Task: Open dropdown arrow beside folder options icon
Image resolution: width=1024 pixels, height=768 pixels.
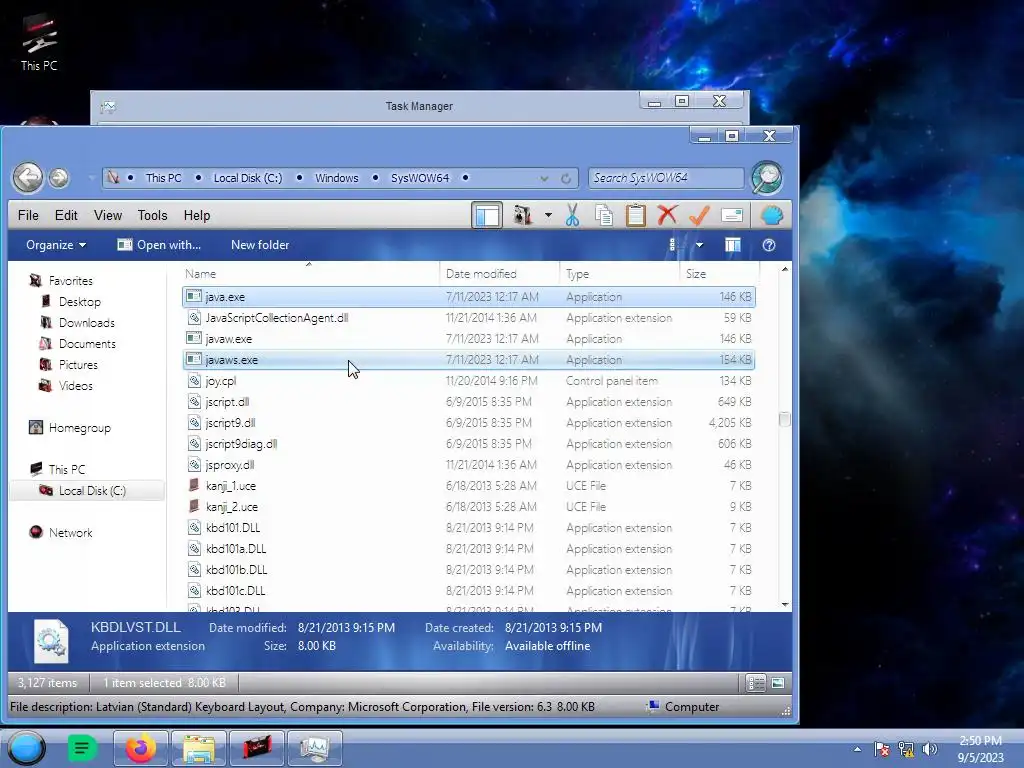Action: click(548, 215)
